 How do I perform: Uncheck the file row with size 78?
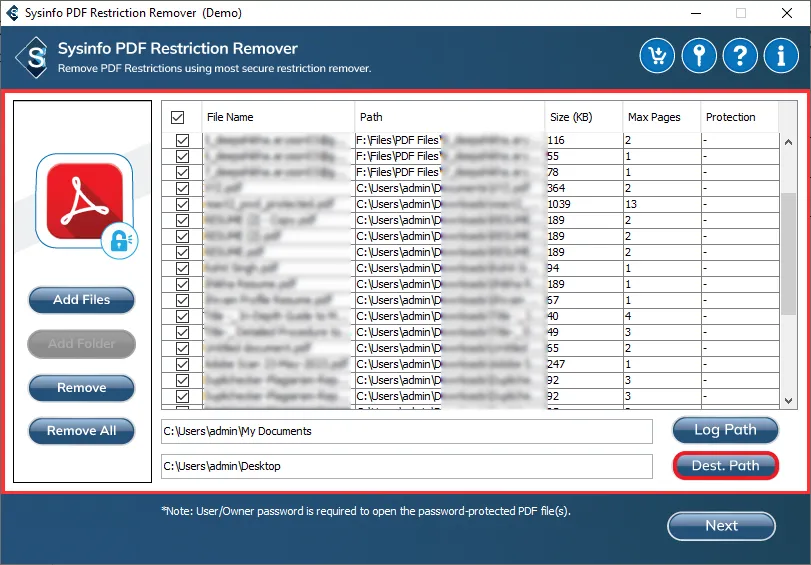(182, 172)
